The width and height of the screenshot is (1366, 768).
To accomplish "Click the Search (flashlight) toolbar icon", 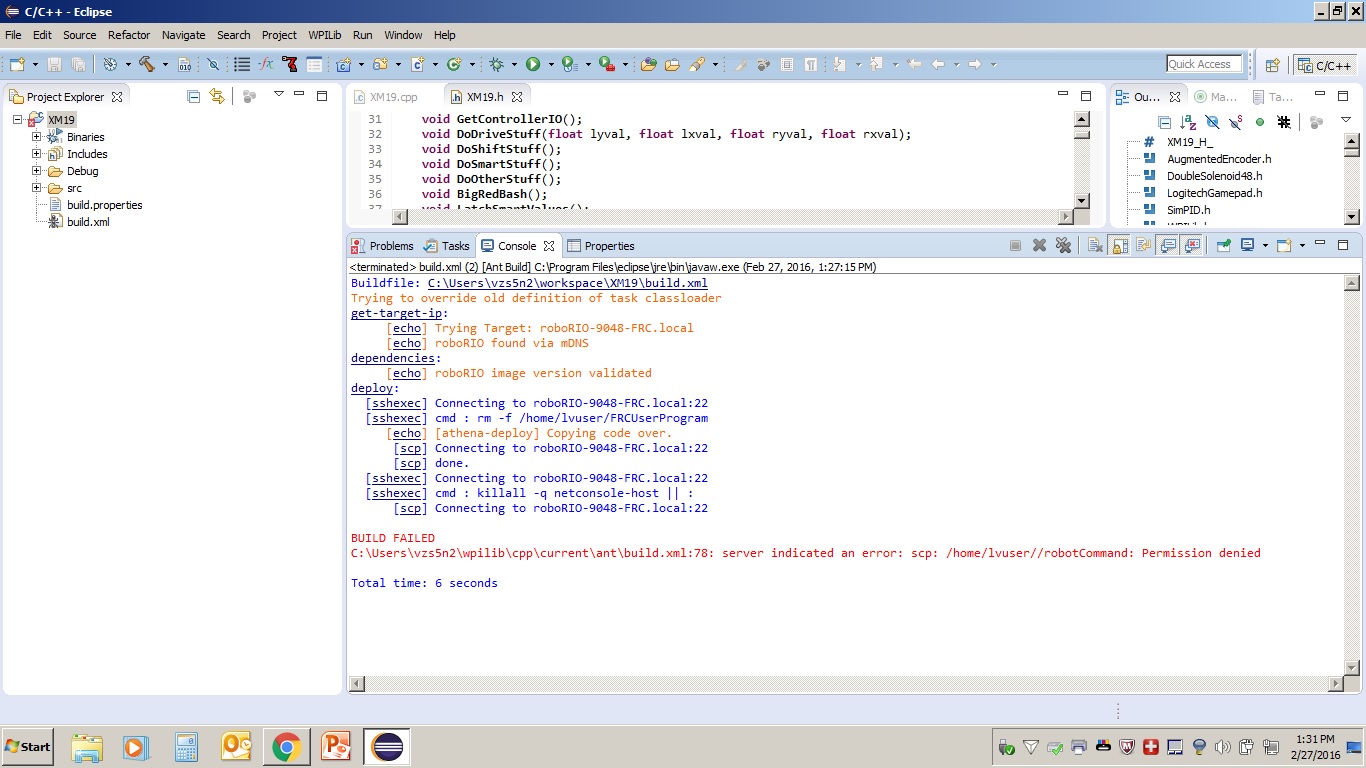I will tap(697, 64).
